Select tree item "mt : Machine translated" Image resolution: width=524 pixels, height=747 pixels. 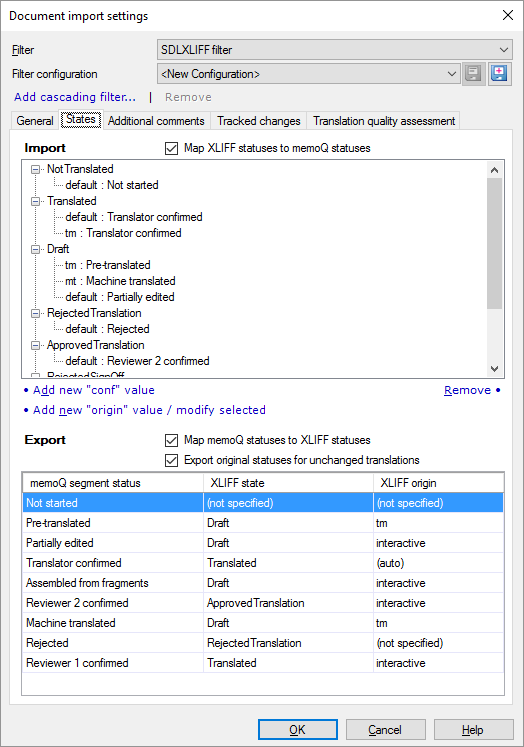(120, 281)
